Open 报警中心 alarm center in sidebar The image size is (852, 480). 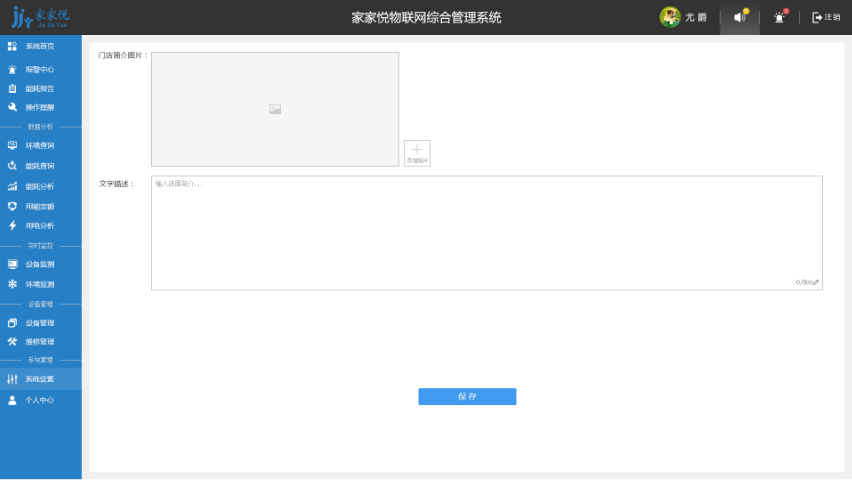click(40, 70)
